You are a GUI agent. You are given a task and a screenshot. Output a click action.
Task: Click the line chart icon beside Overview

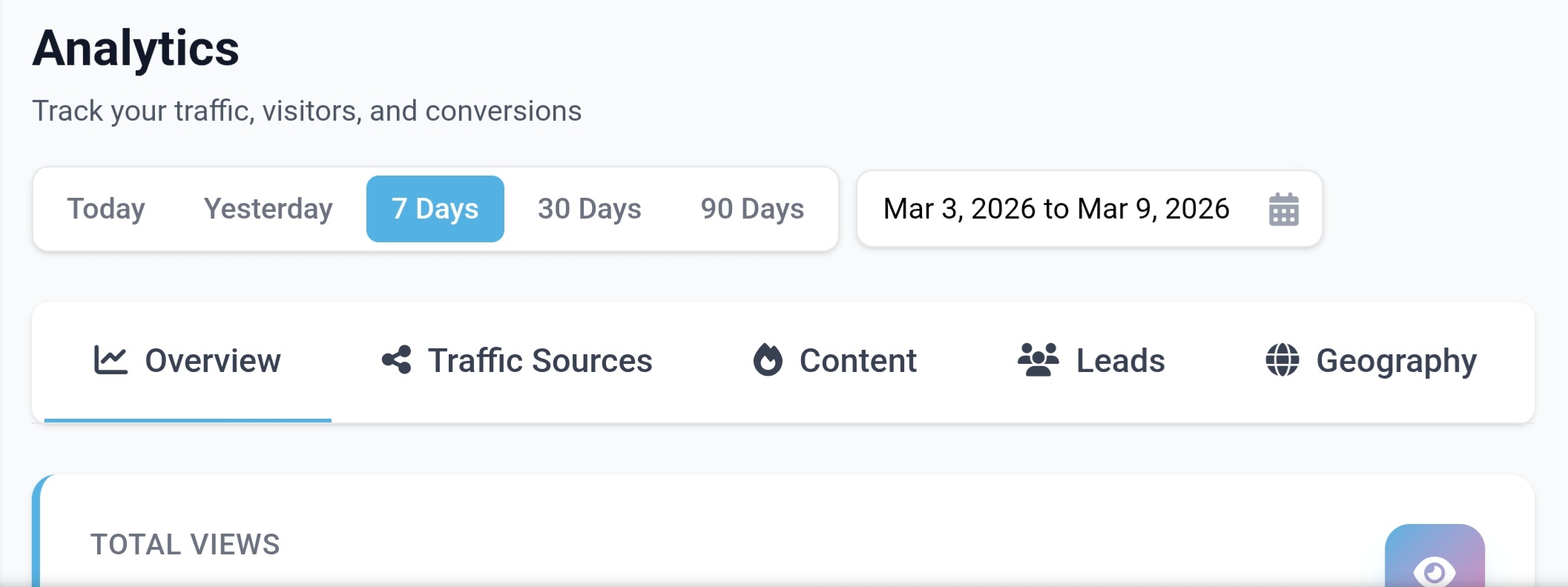111,360
